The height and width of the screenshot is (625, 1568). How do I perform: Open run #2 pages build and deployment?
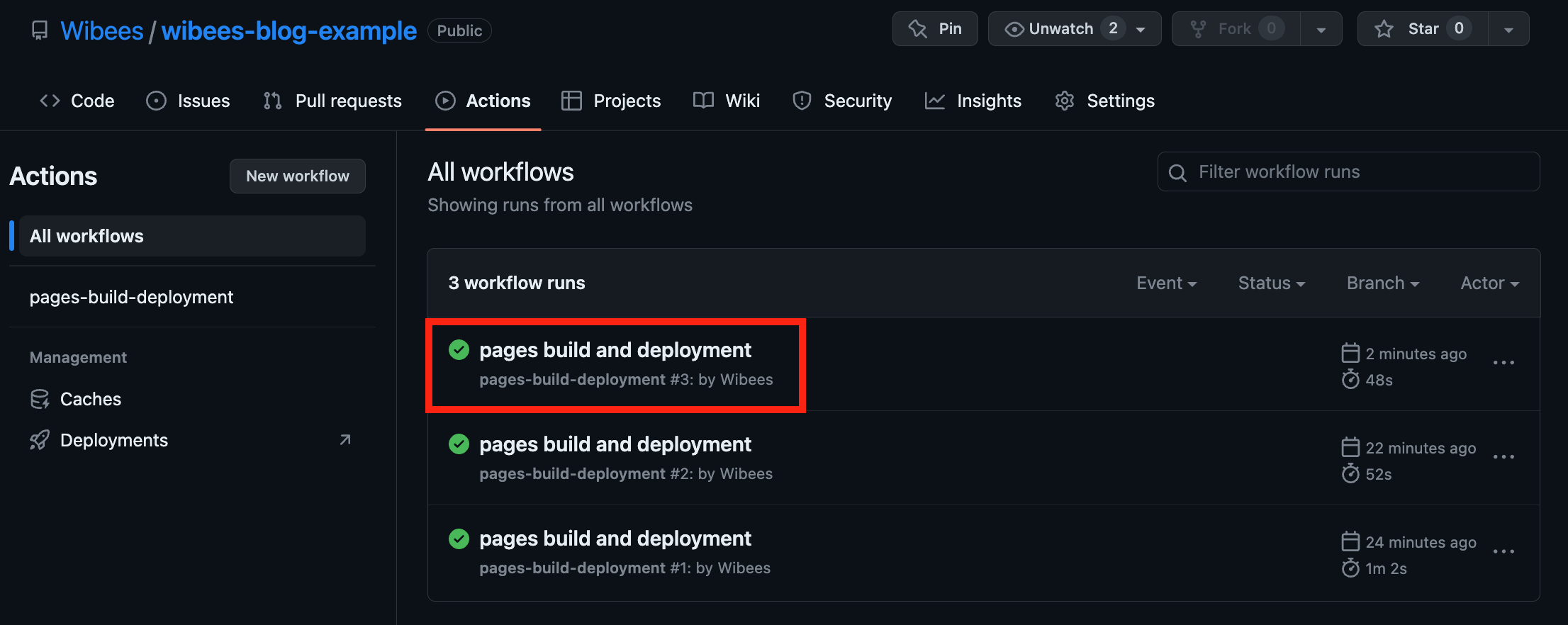click(x=615, y=444)
